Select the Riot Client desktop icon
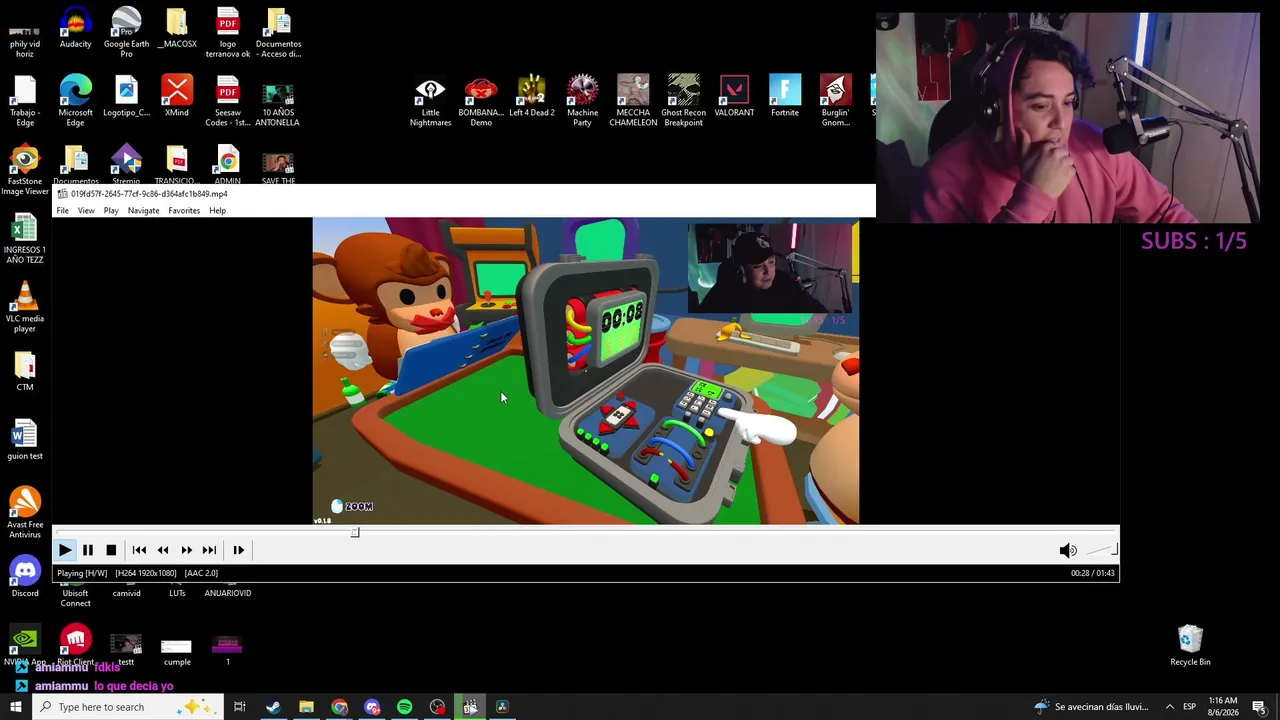The height and width of the screenshot is (720, 1280). (75, 645)
